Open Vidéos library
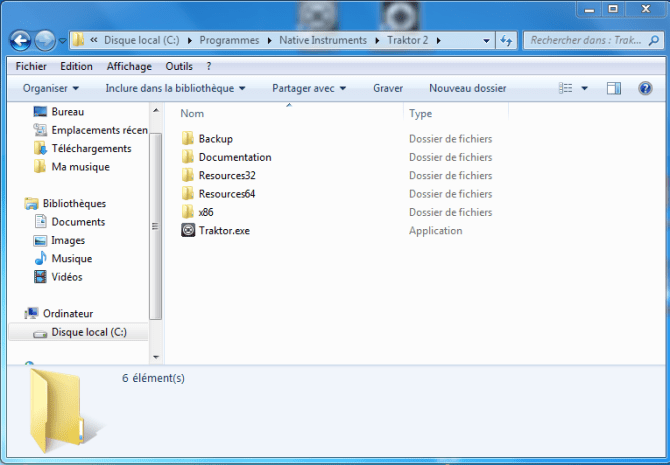Viewport: 670px width, 465px height. coord(67,277)
